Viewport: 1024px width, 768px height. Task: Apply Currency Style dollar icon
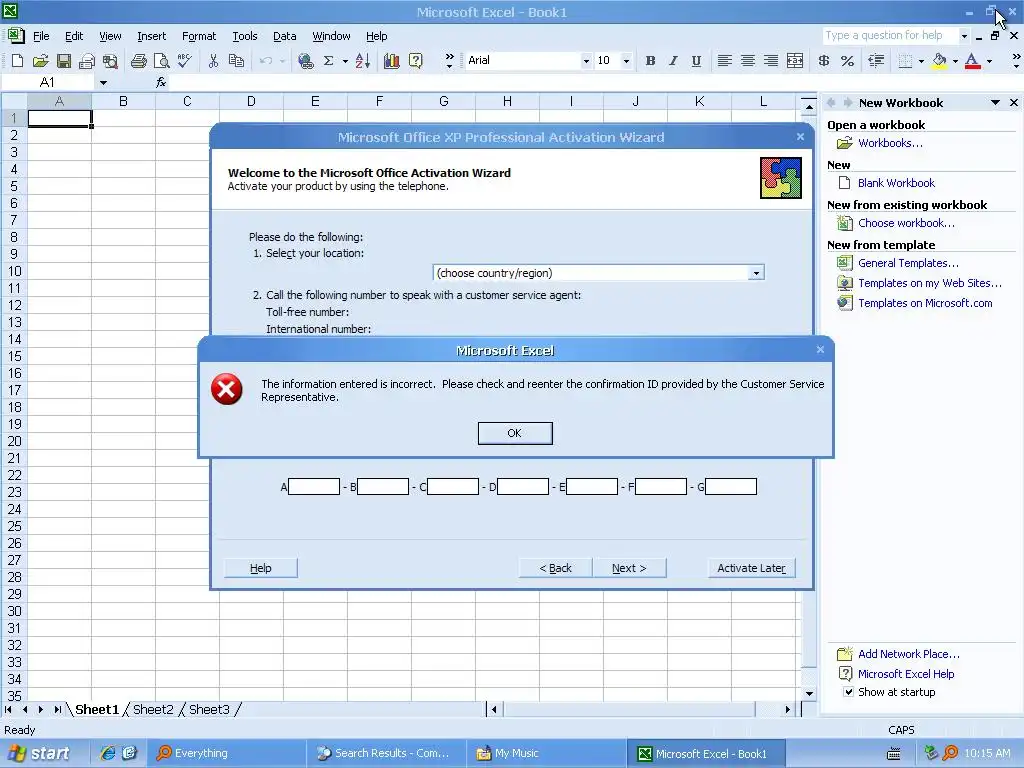coord(824,61)
